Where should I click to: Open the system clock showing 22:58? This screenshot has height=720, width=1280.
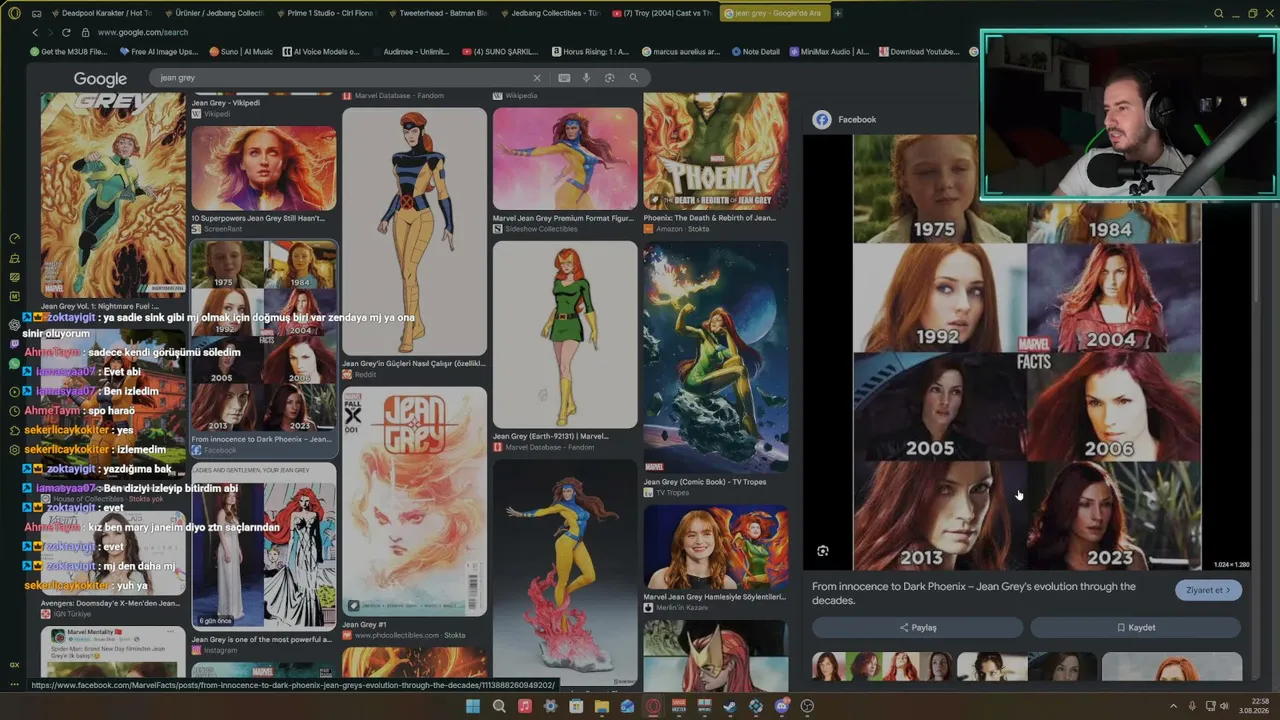click(1252, 706)
